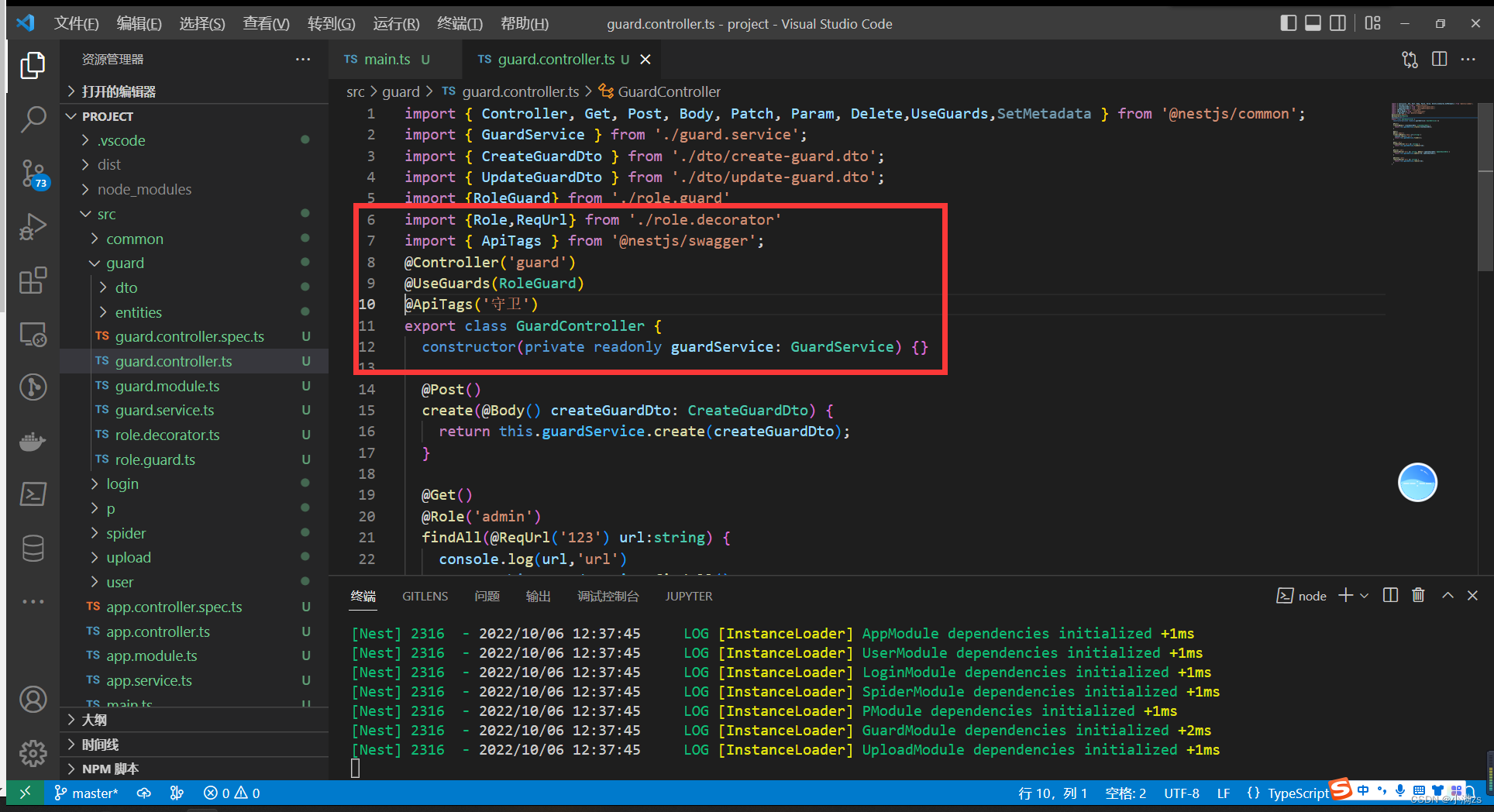
Task: Open the 文件(F) menu
Action: (76, 23)
